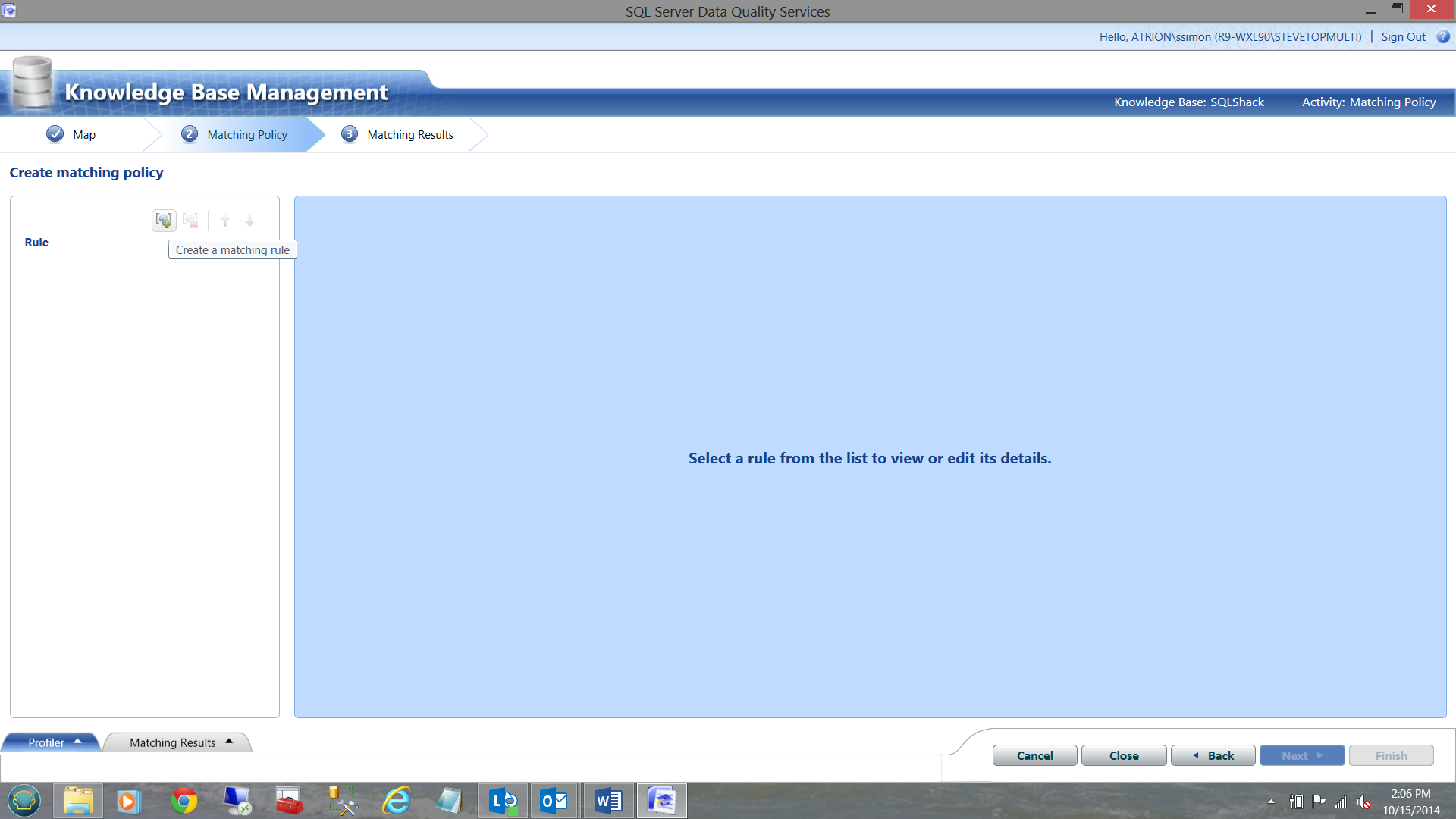This screenshot has height=819, width=1456.
Task: Expand the Matching Results bottom panel
Action: point(179,742)
